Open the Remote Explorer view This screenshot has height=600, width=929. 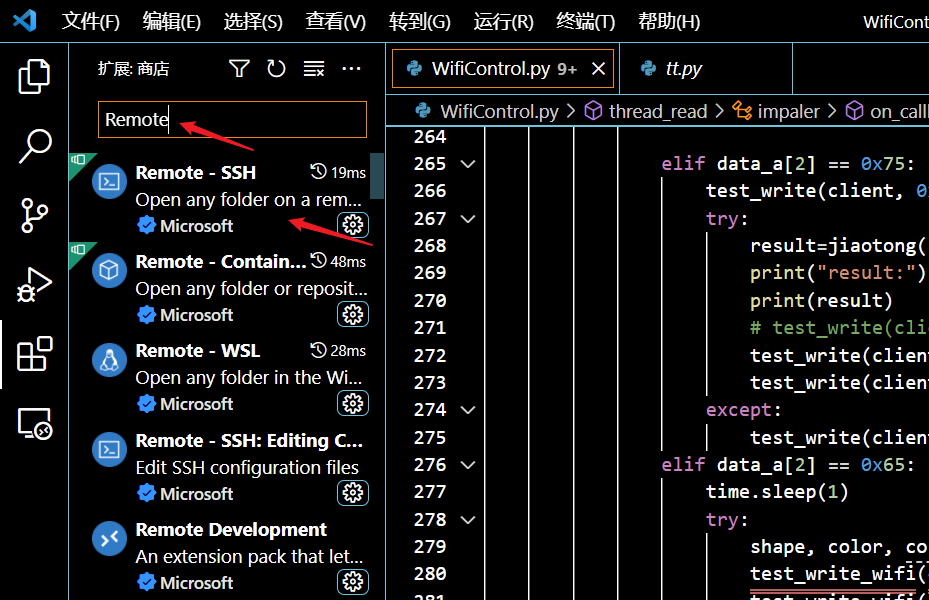click(x=35, y=423)
